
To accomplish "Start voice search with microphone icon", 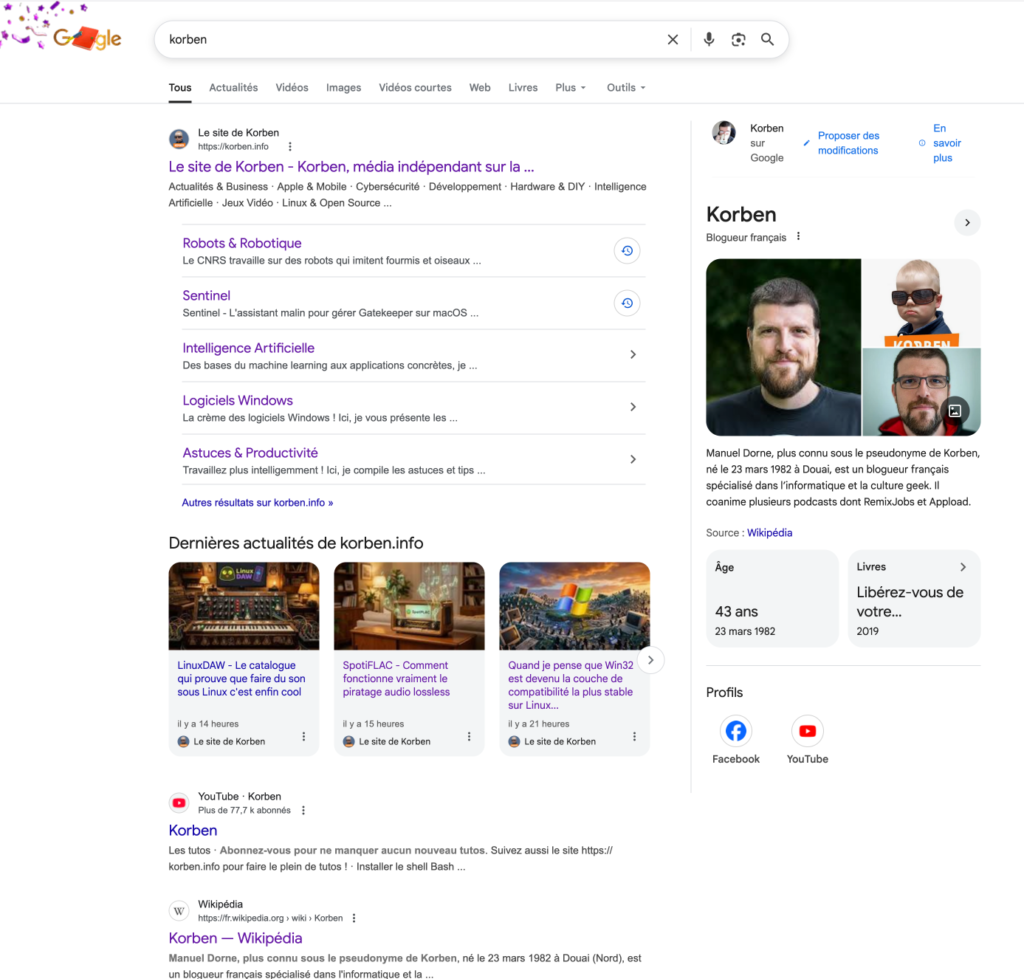I will tap(708, 40).
